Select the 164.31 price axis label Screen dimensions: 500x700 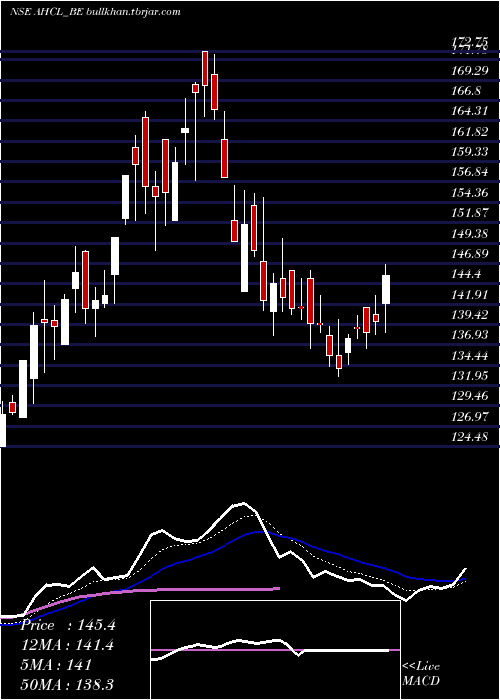(x=469, y=111)
